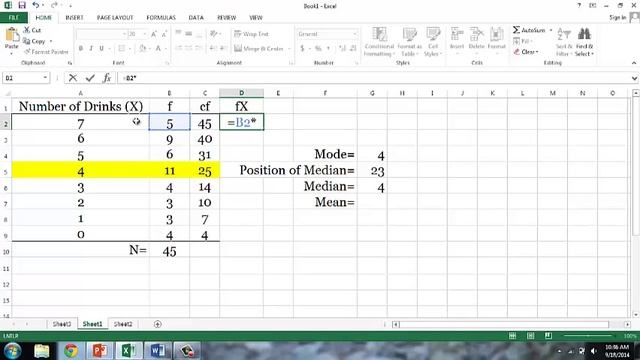Switch to the INSERT ribbon tab
Viewport: 640px width, 360px height.
coord(74,18)
